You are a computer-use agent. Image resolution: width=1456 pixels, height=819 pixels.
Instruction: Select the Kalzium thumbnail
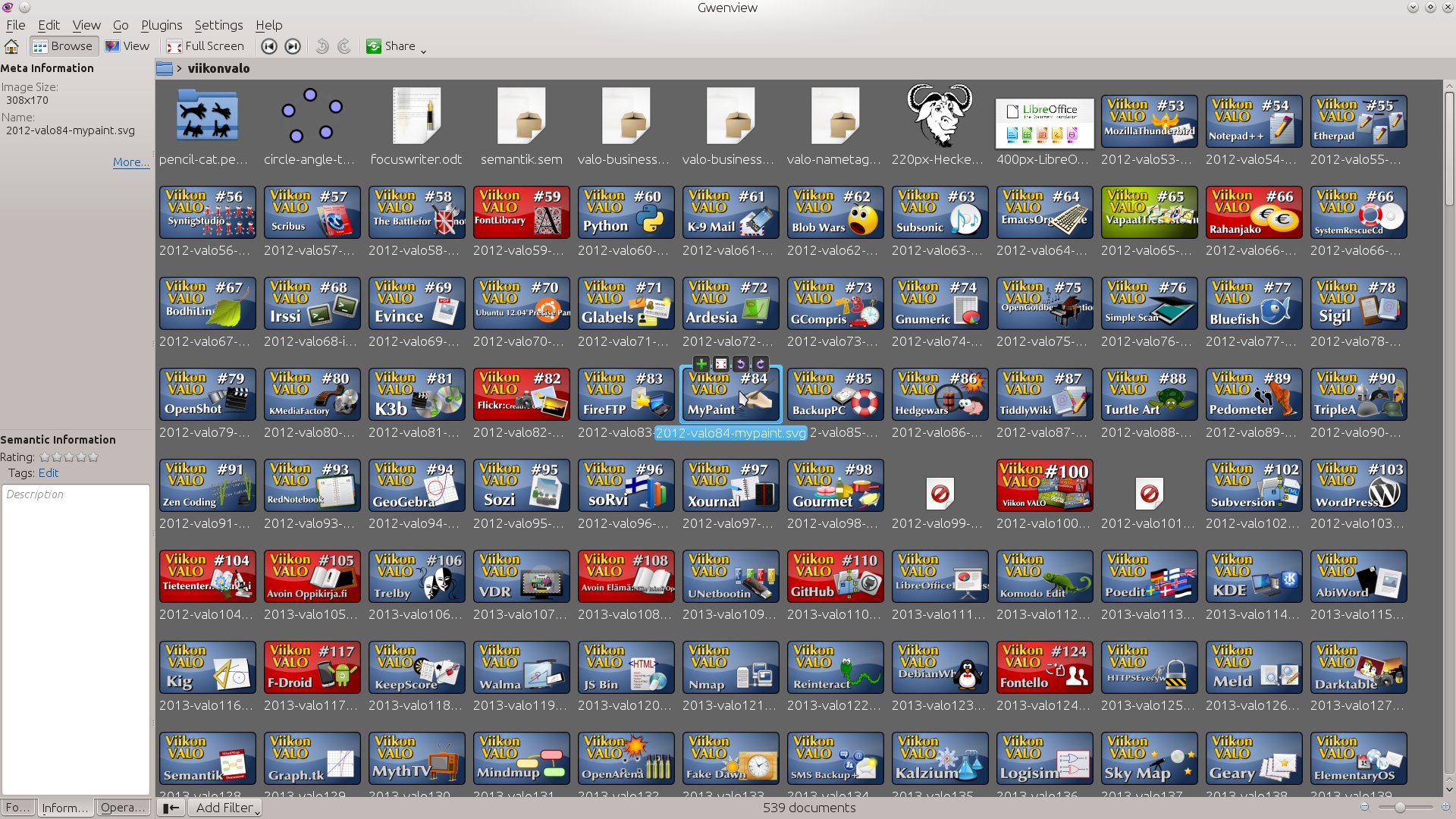pos(940,758)
